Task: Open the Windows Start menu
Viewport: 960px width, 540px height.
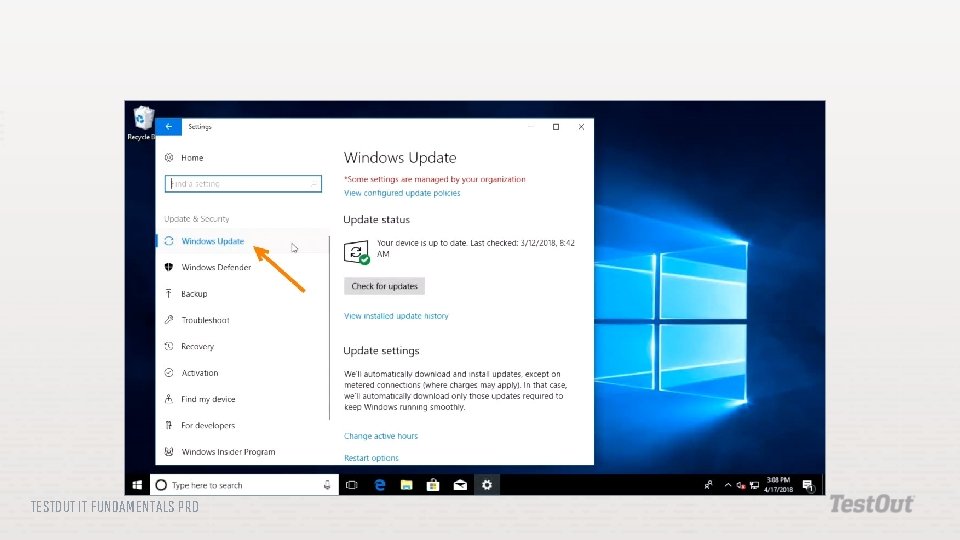Action: 137,485
